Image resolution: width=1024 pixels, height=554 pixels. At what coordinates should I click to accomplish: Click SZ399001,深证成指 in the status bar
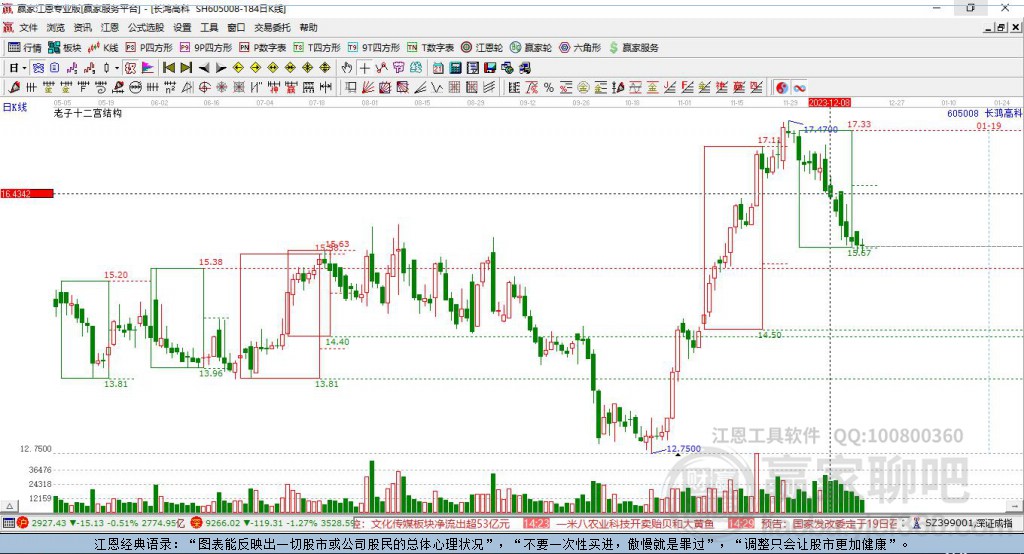tap(968, 523)
